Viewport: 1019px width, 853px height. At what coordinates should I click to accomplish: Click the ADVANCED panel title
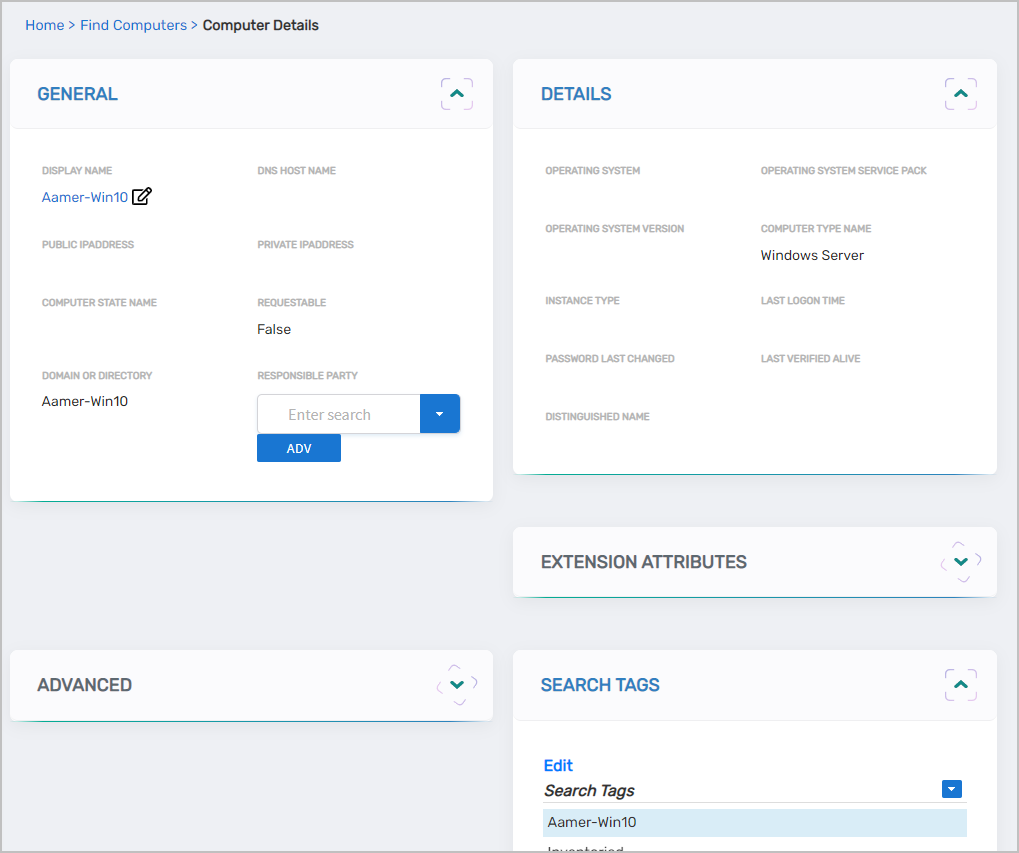[x=84, y=685]
